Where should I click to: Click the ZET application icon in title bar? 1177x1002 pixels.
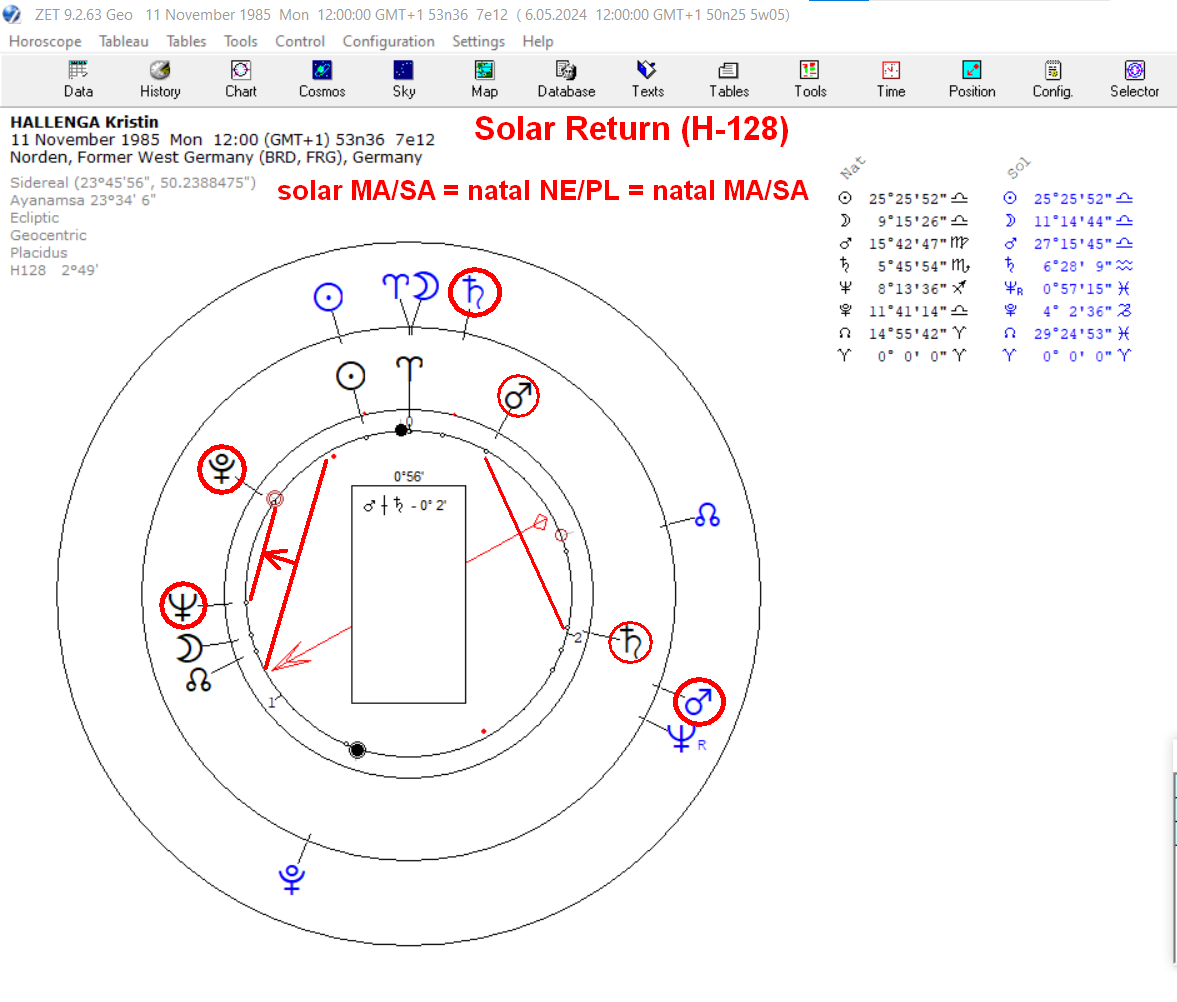(12, 14)
